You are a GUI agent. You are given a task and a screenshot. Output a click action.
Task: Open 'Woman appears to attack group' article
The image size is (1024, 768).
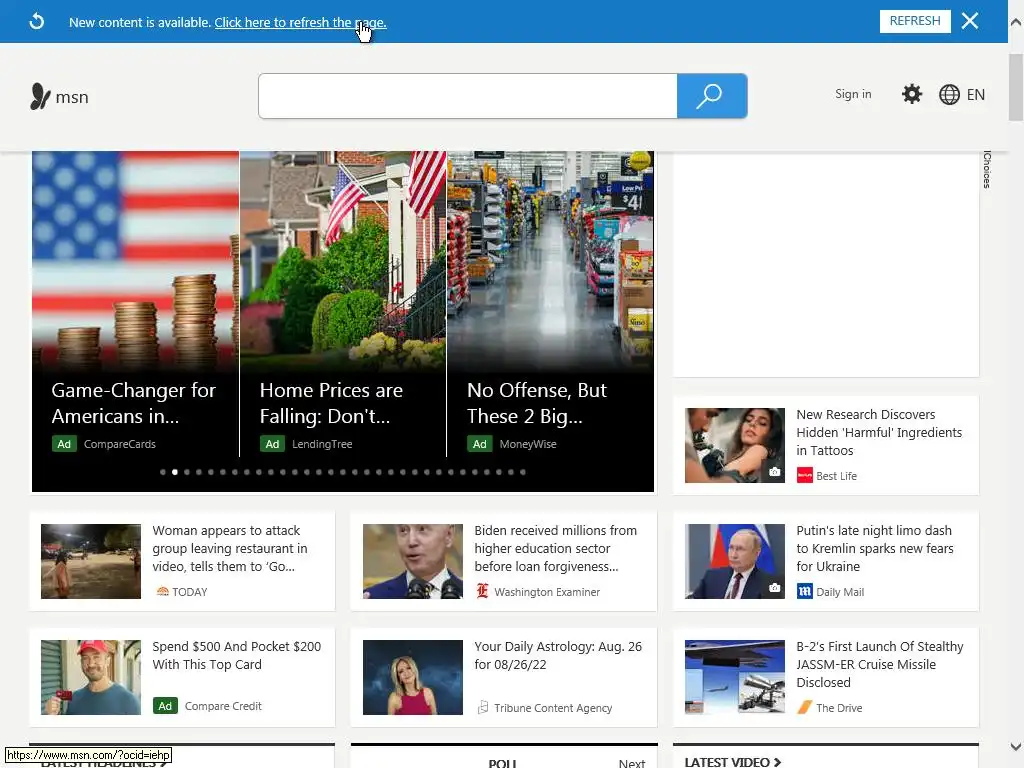click(x=229, y=549)
